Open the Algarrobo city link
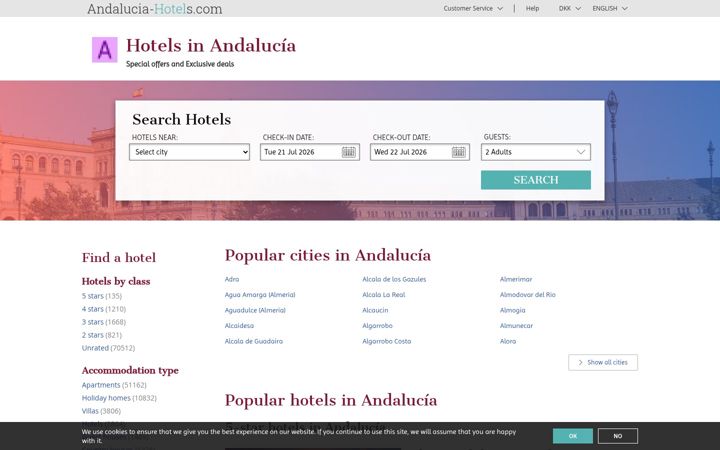720x450 pixels. click(377, 326)
